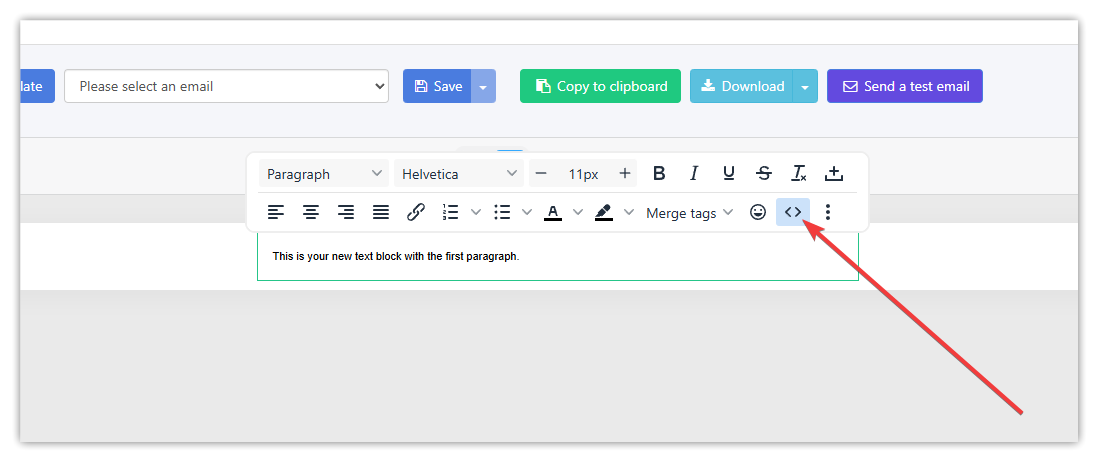Click the Send a test email button
The image size is (1098, 462).
tap(904, 86)
